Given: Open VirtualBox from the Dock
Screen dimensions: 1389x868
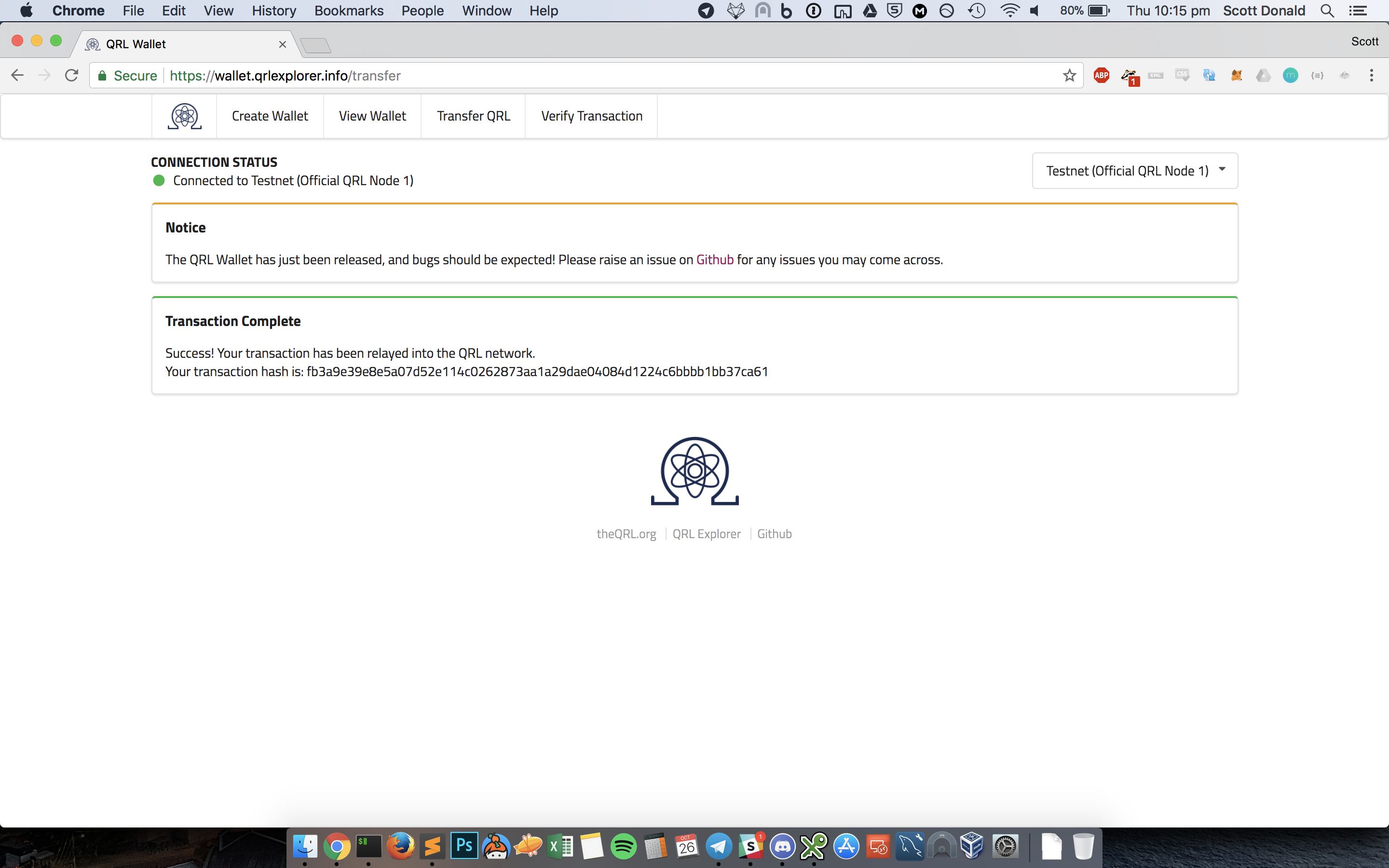Looking at the screenshot, I should 972,846.
